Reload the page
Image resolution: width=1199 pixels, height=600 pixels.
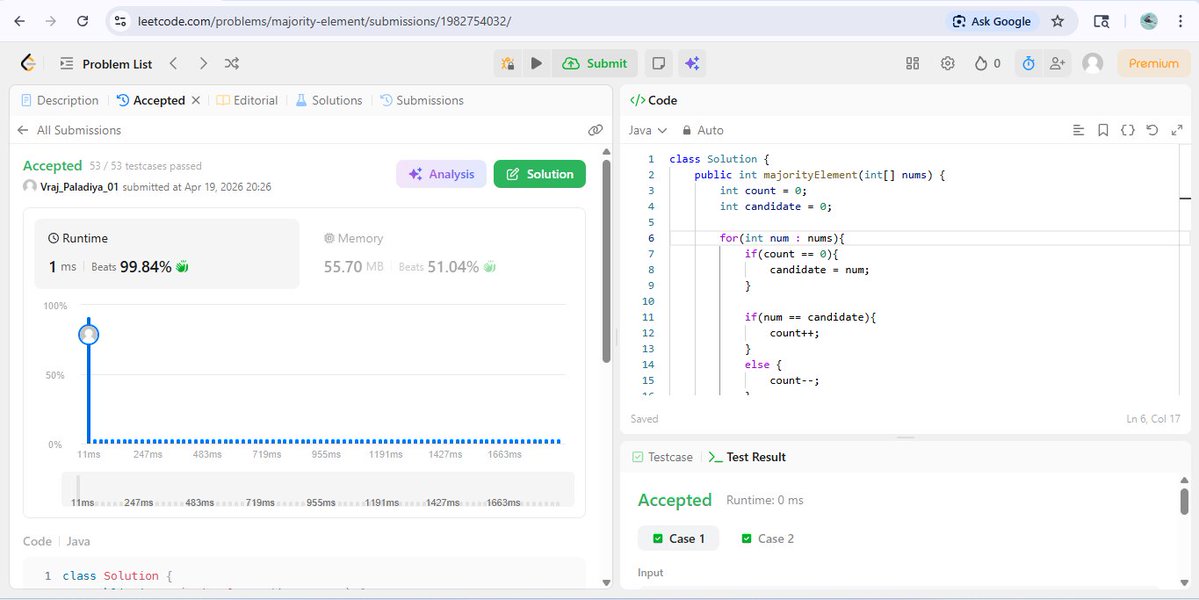coord(83,21)
